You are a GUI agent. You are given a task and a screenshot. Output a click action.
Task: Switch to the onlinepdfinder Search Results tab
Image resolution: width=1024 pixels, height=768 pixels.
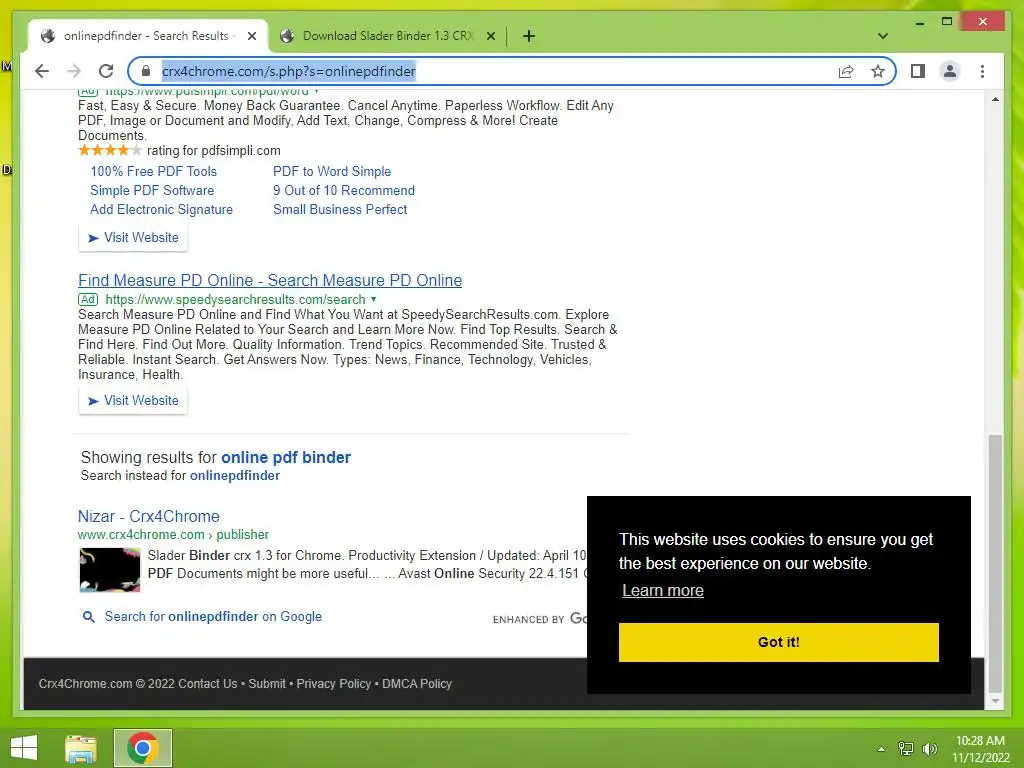pos(148,36)
